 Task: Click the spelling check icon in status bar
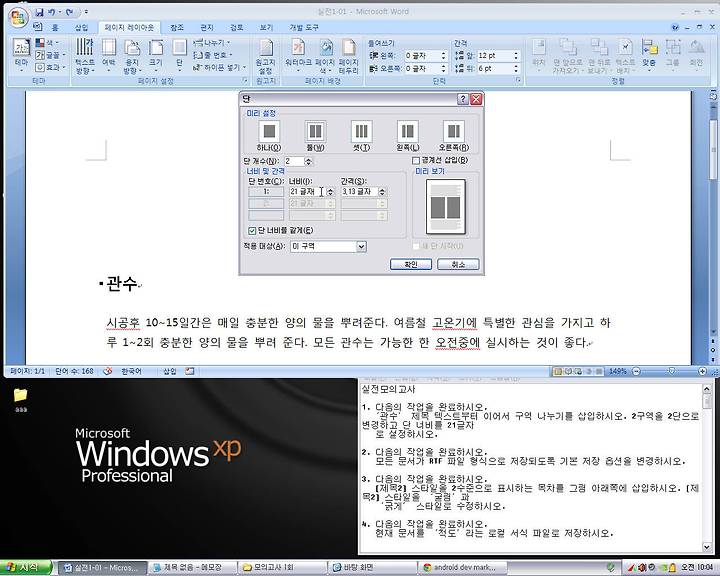point(108,371)
